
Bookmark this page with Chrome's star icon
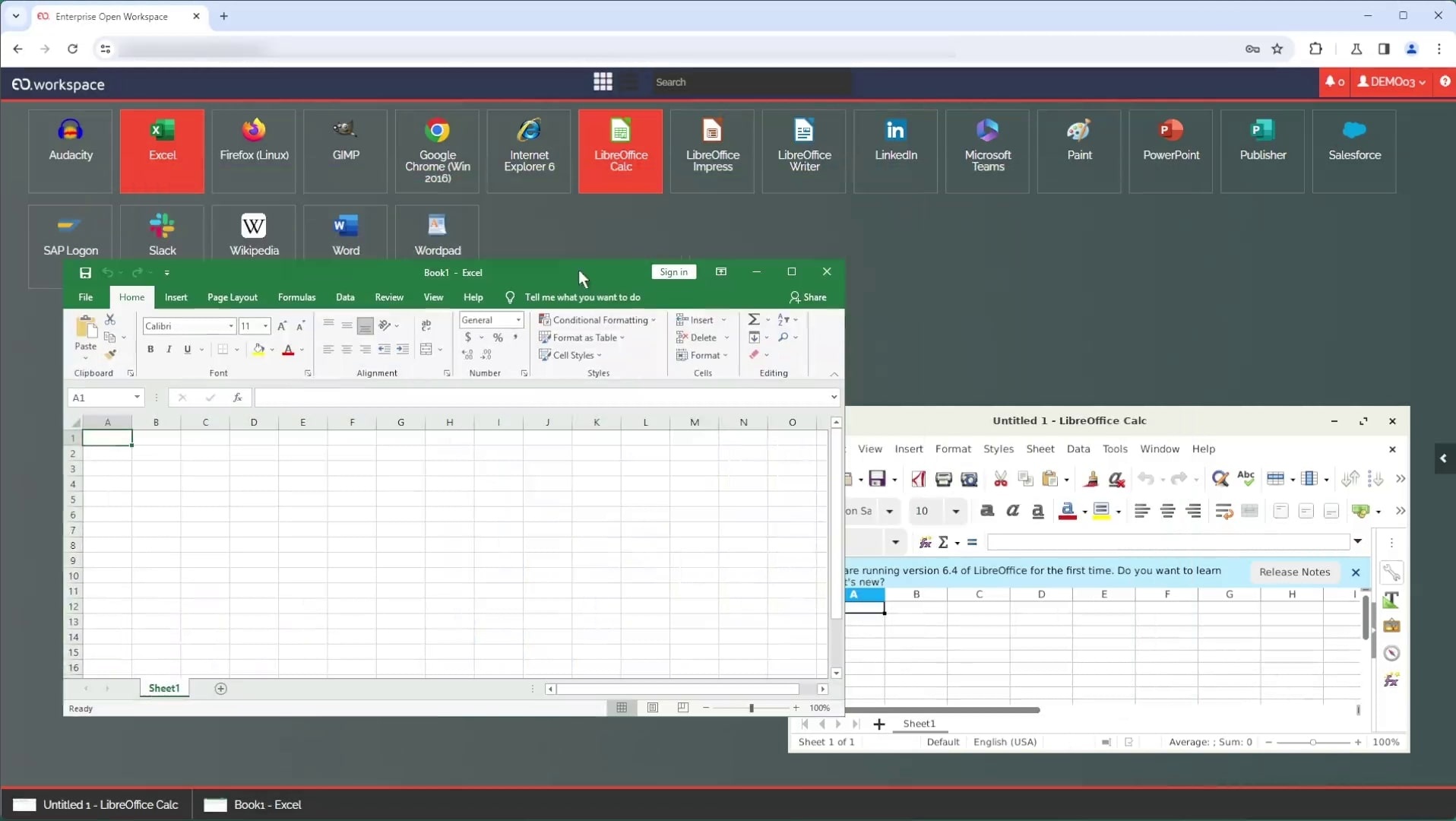click(1277, 49)
